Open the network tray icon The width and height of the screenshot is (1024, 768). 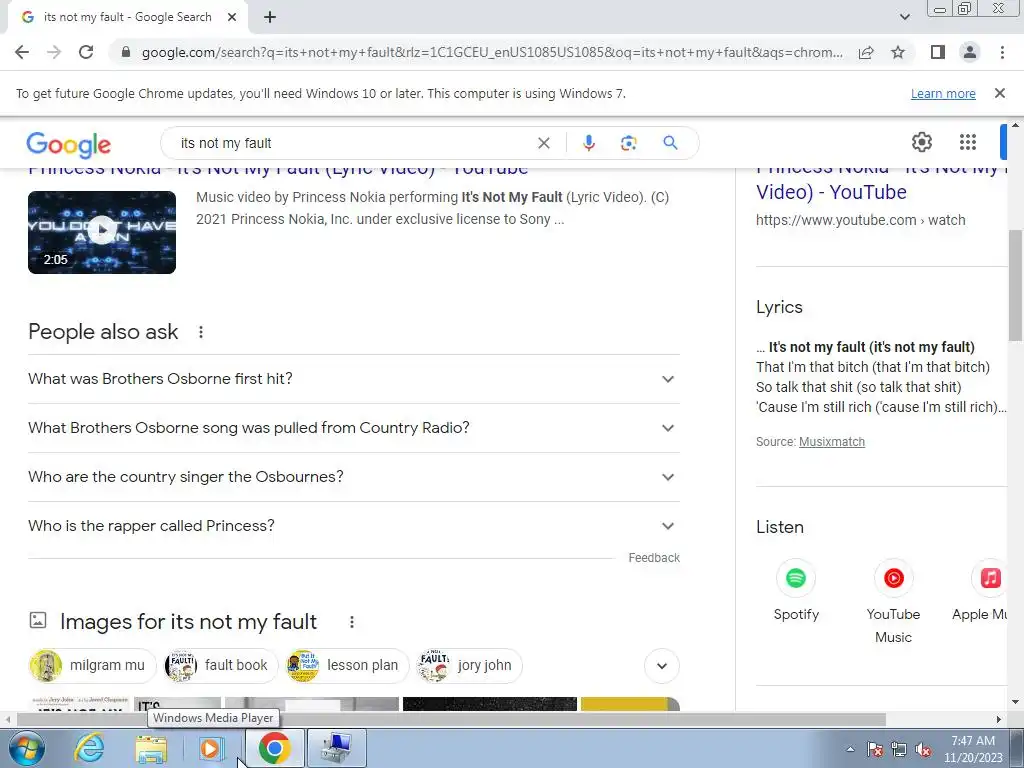pos(899,750)
